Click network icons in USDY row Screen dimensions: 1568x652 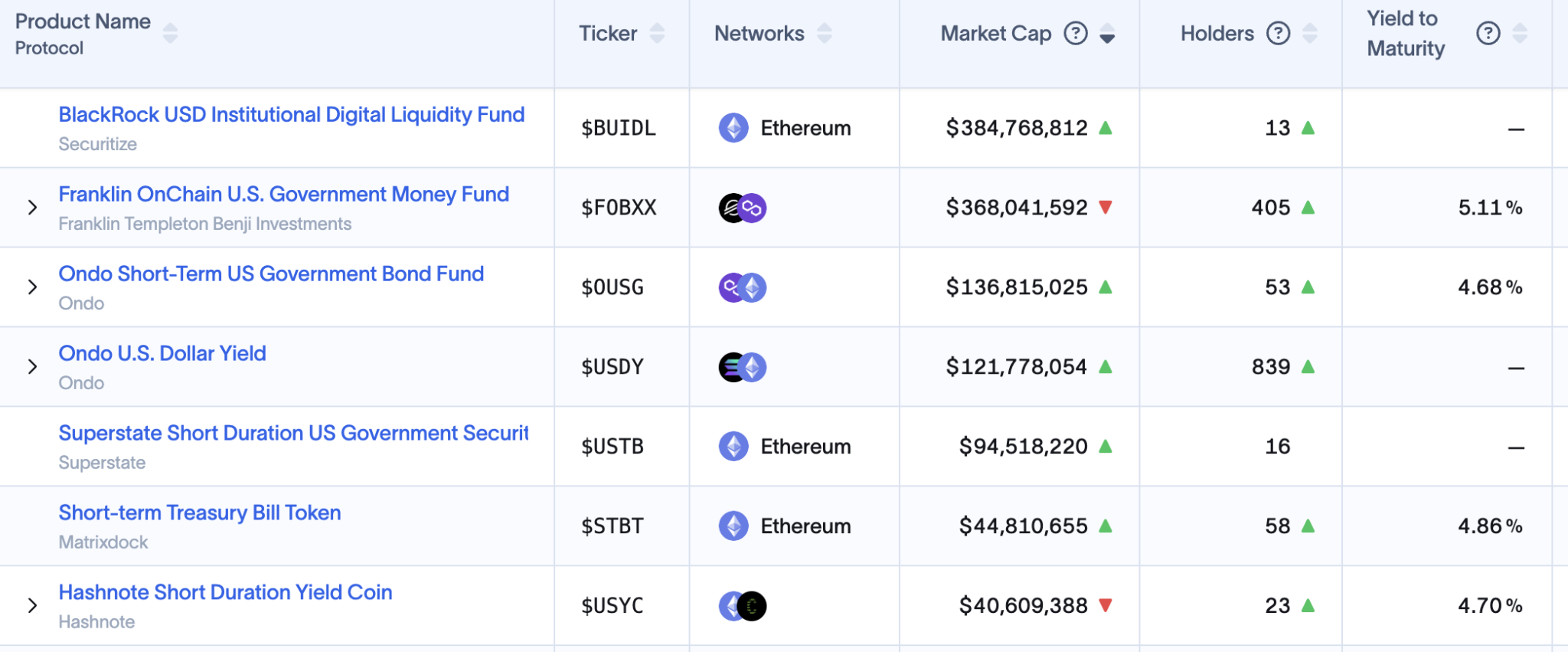tap(743, 367)
